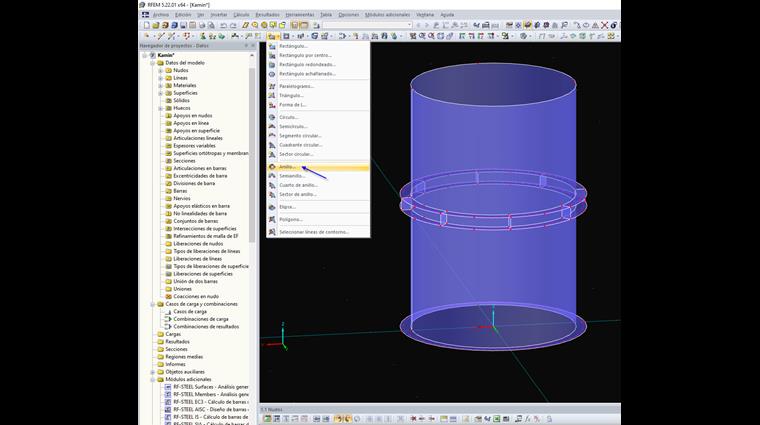Open the Herramientas menu
Screen dimensions: 760x425
[x=300, y=15]
